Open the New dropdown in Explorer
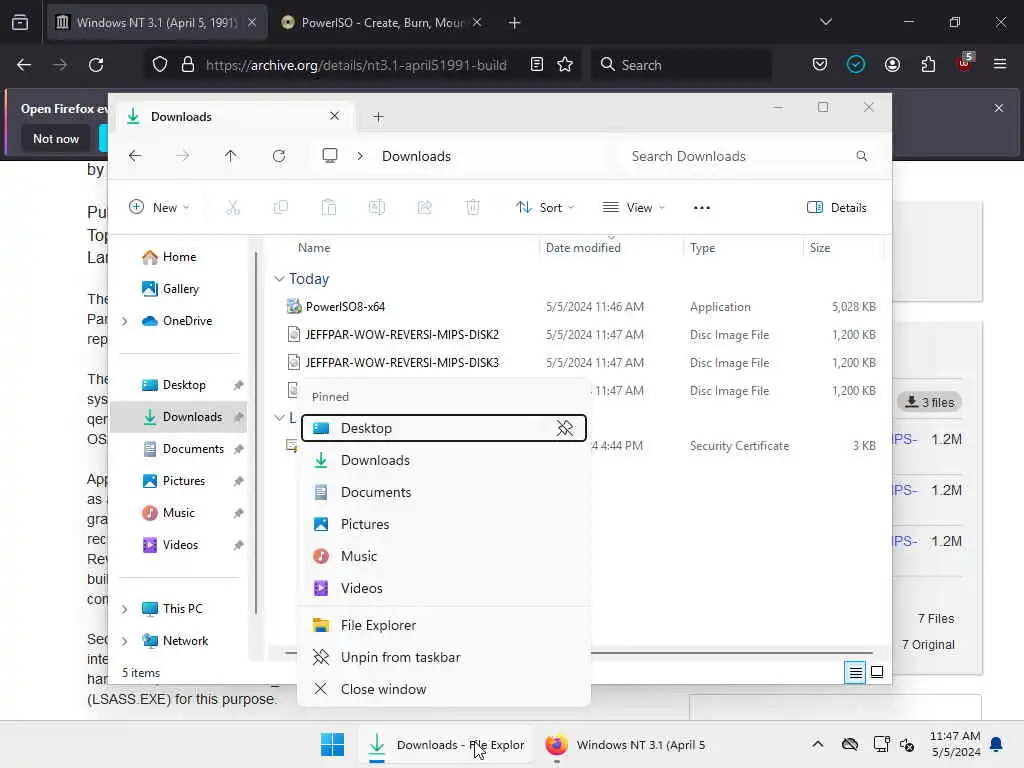 coord(159,208)
